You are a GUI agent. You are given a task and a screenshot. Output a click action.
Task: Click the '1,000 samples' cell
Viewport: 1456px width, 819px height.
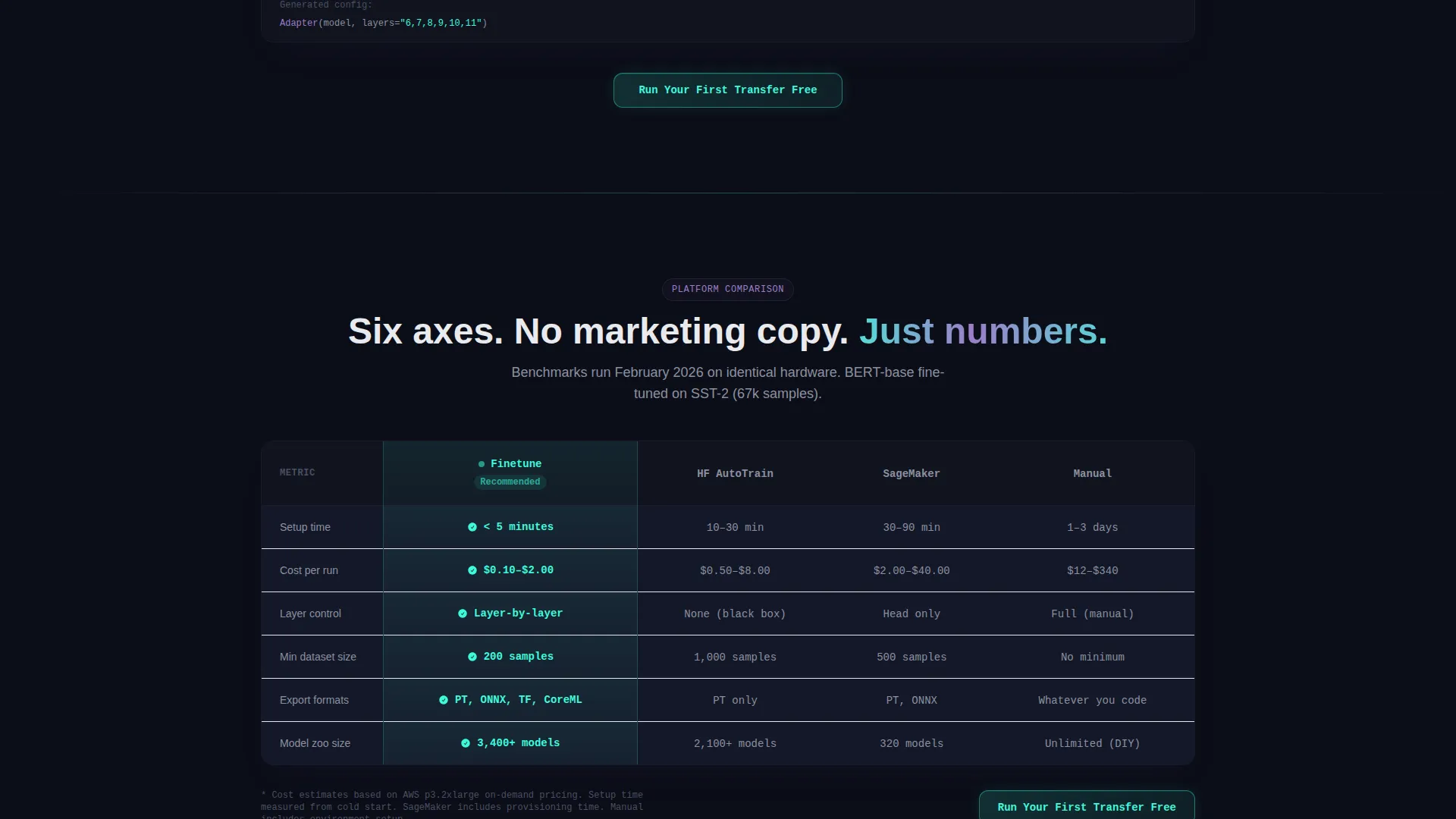pos(735,657)
